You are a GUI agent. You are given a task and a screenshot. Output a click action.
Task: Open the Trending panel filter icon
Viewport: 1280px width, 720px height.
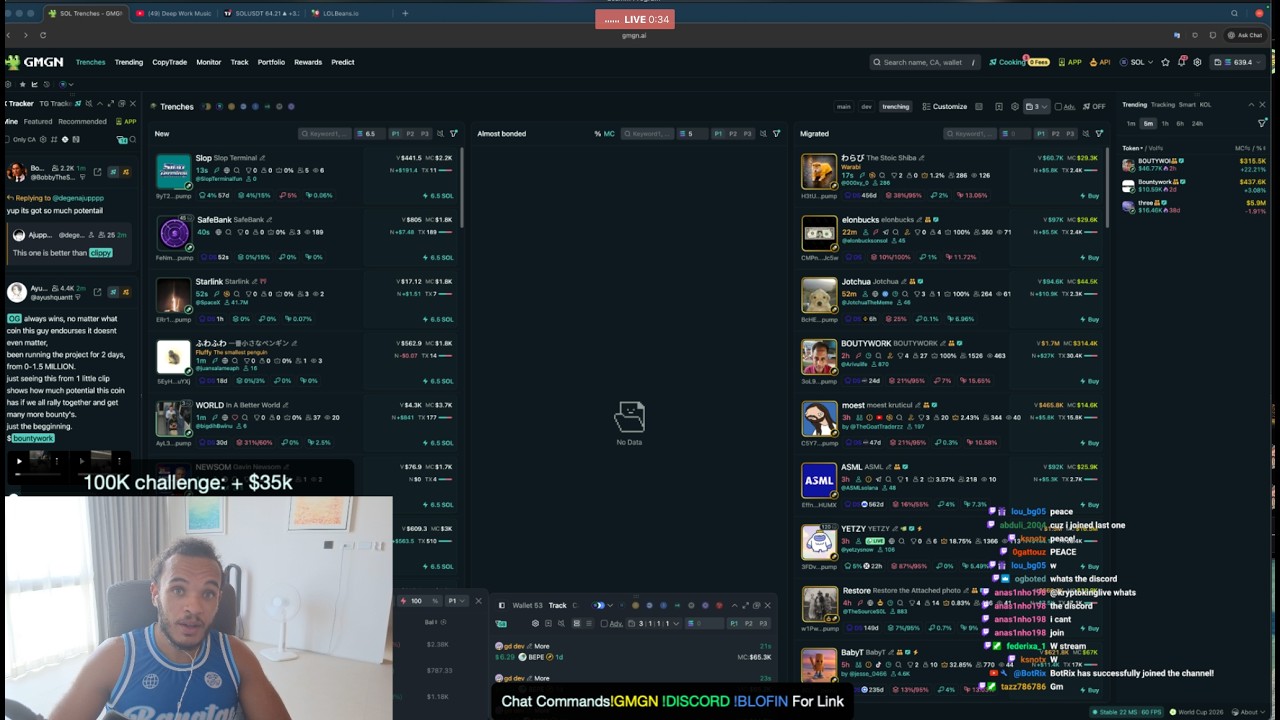[x=1262, y=123]
